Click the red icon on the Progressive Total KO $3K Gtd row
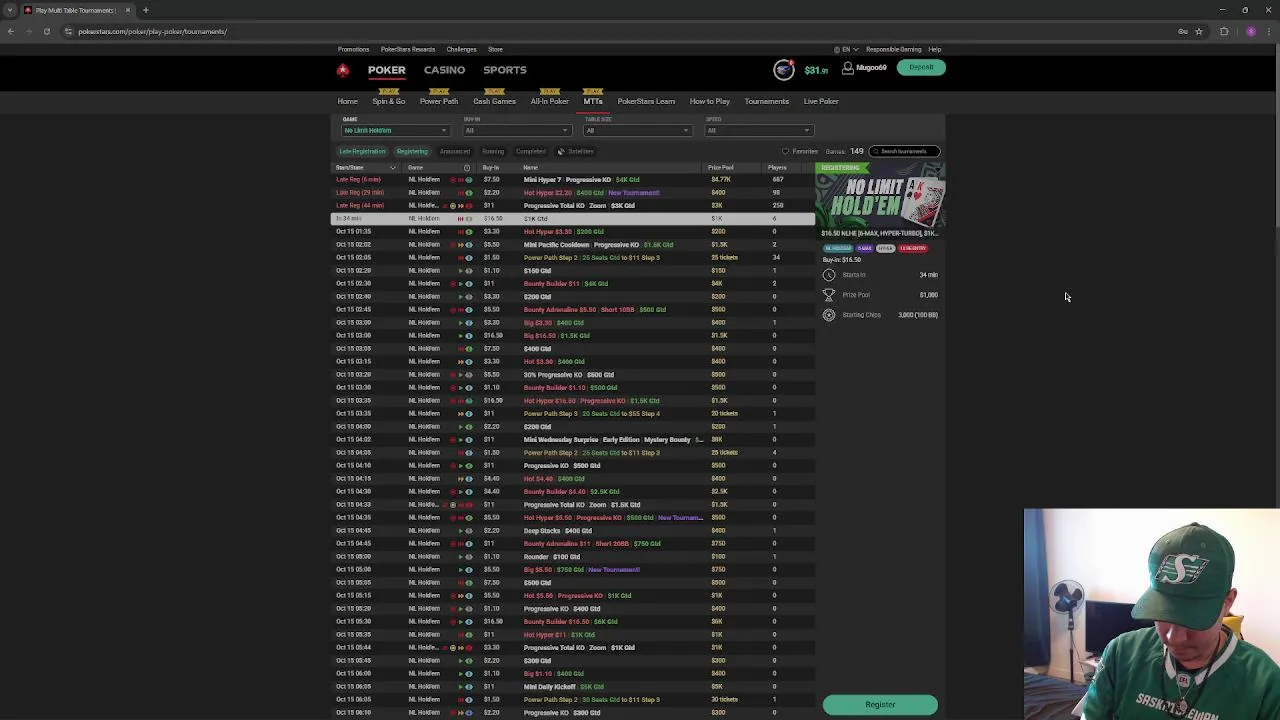Screen dimensions: 1280x720 click(x=469, y=206)
